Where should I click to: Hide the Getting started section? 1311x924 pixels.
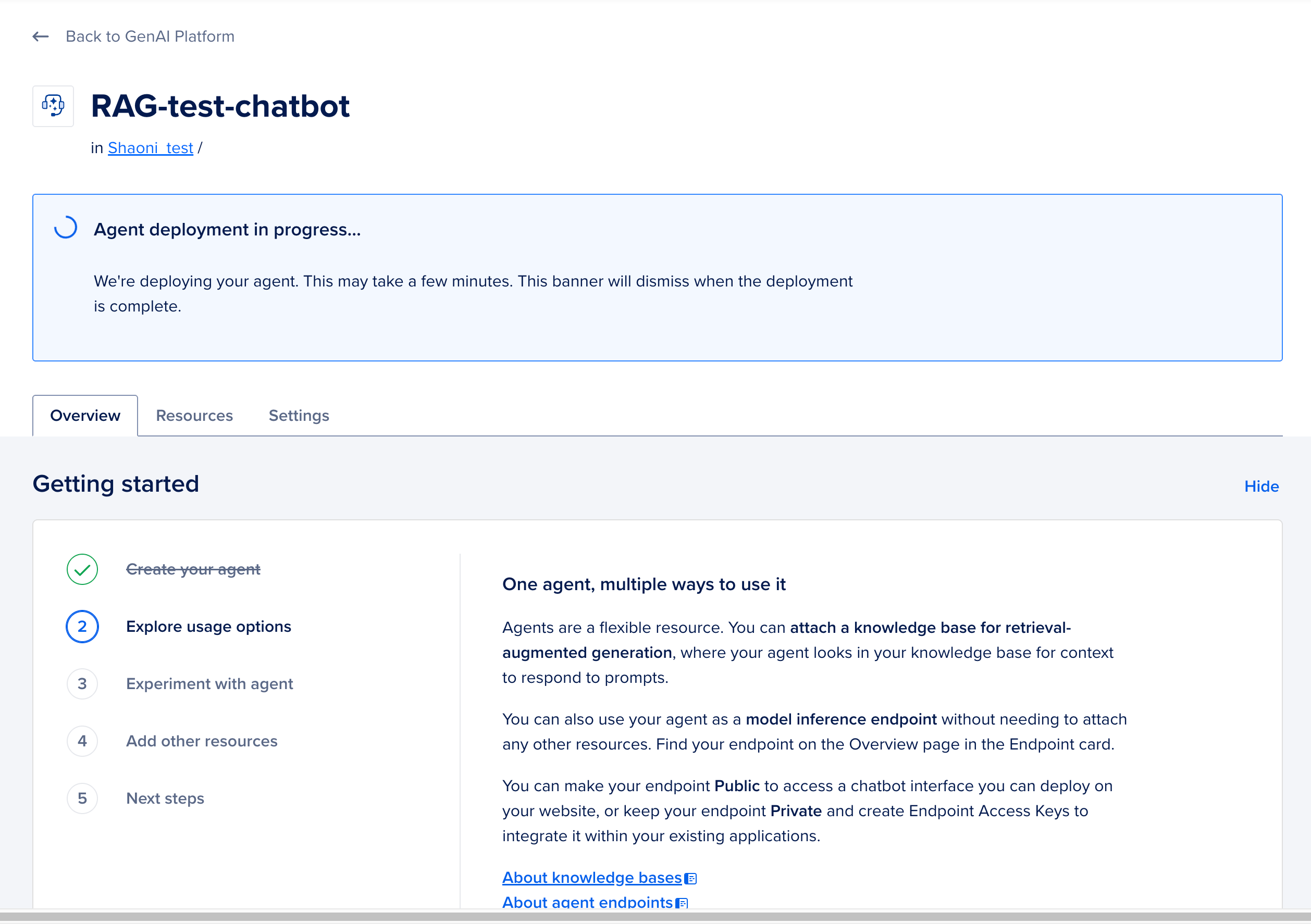pos(1261,486)
